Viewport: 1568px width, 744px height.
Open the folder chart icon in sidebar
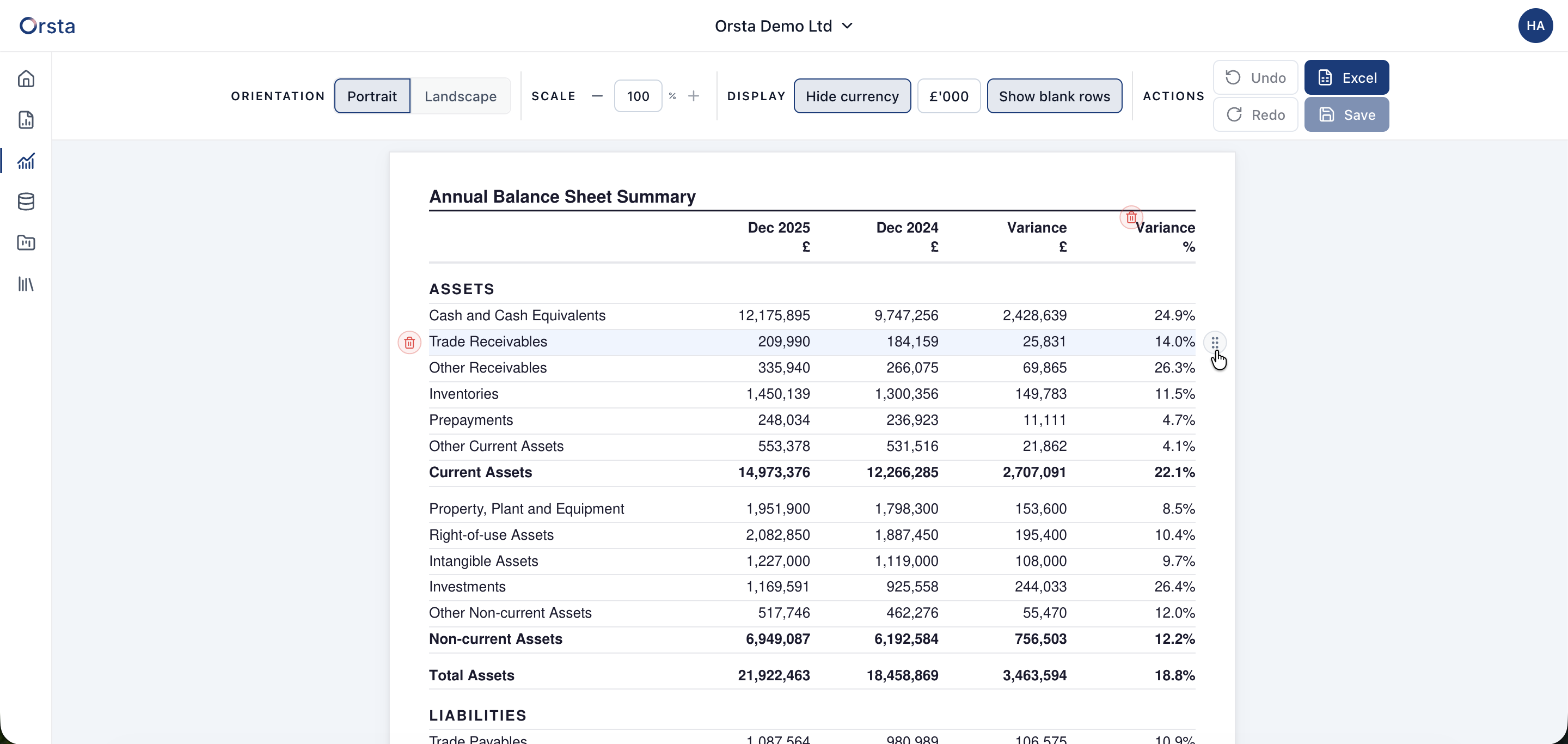click(26, 243)
